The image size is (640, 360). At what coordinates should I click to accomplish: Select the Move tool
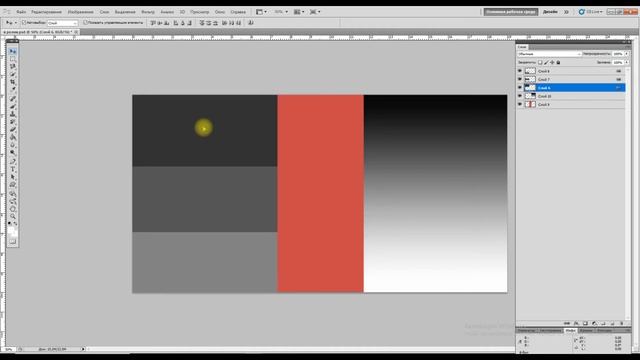[13, 51]
